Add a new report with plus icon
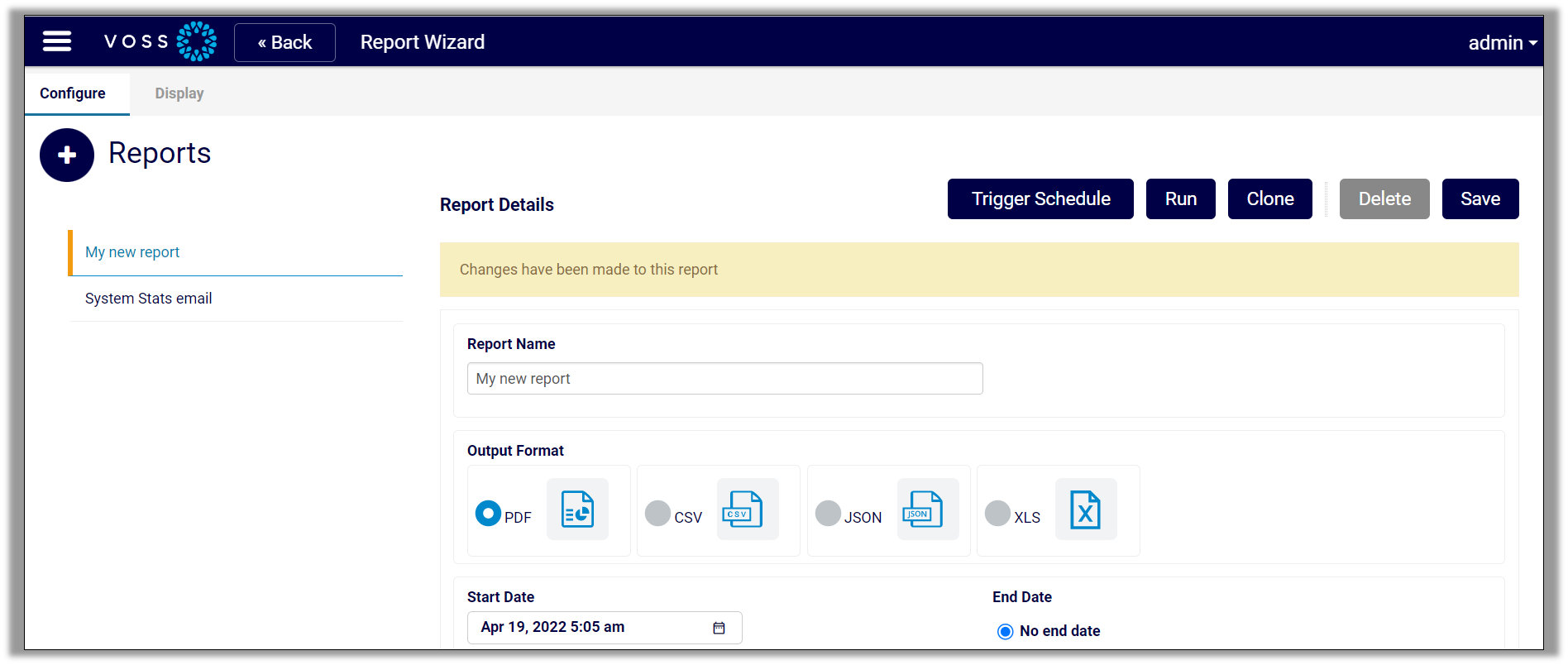1568x665 pixels. click(67, 155)
